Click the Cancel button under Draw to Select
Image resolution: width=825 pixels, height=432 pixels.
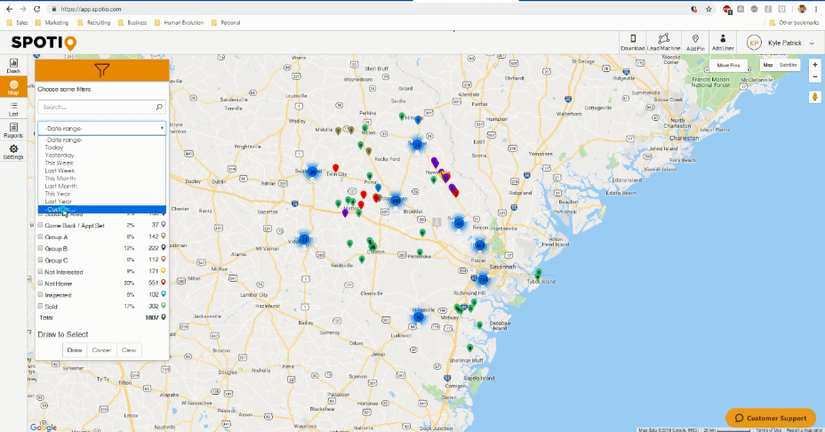(102, 350)
